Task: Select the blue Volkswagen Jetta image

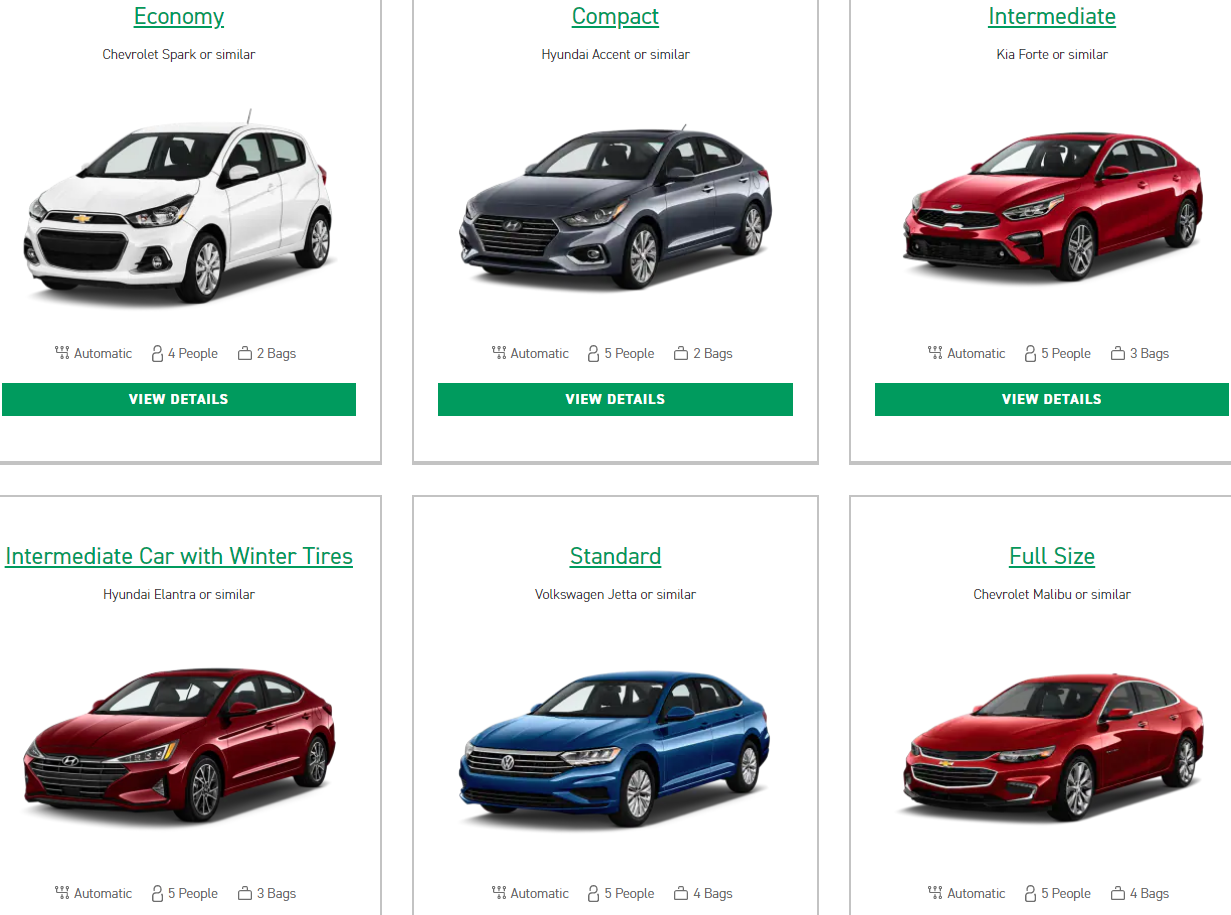Action: [615, 748]
